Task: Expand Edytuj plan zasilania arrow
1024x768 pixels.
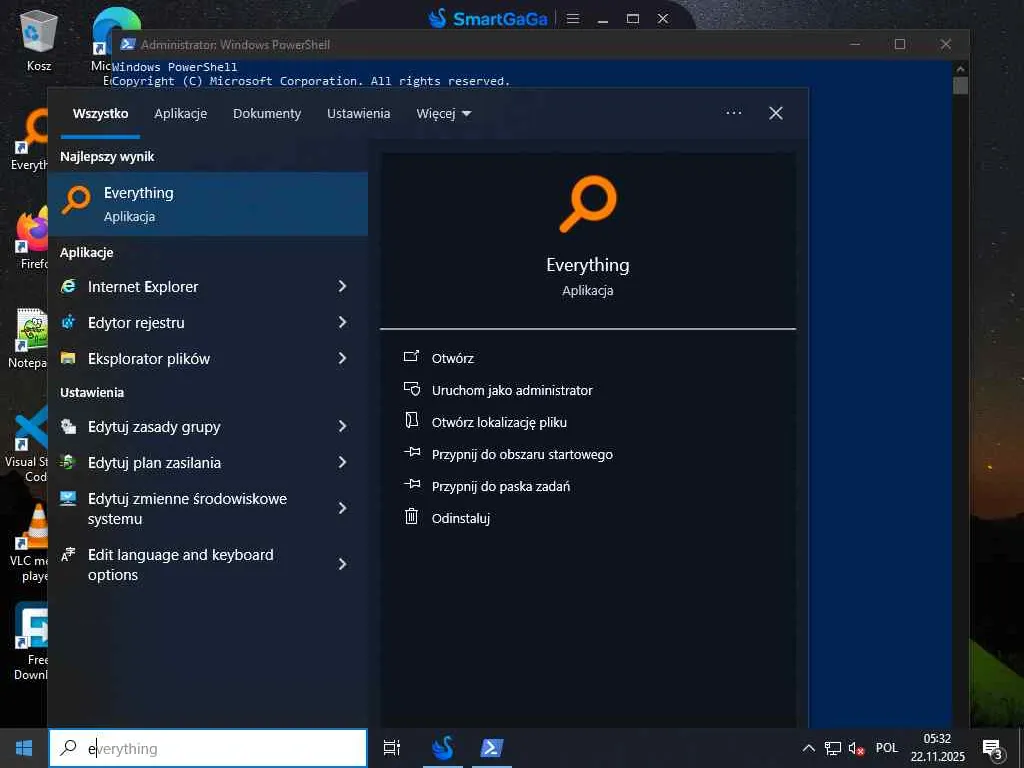Action: point(342,462)
